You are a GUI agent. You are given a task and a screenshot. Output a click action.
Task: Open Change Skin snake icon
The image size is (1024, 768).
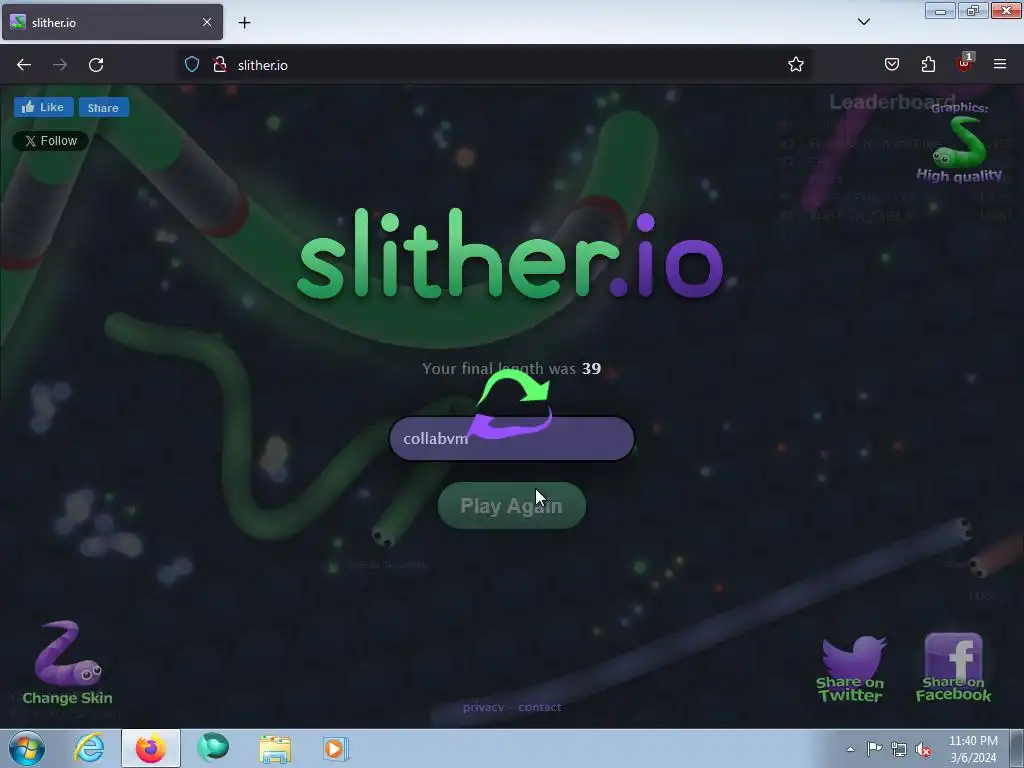(67, 662)
